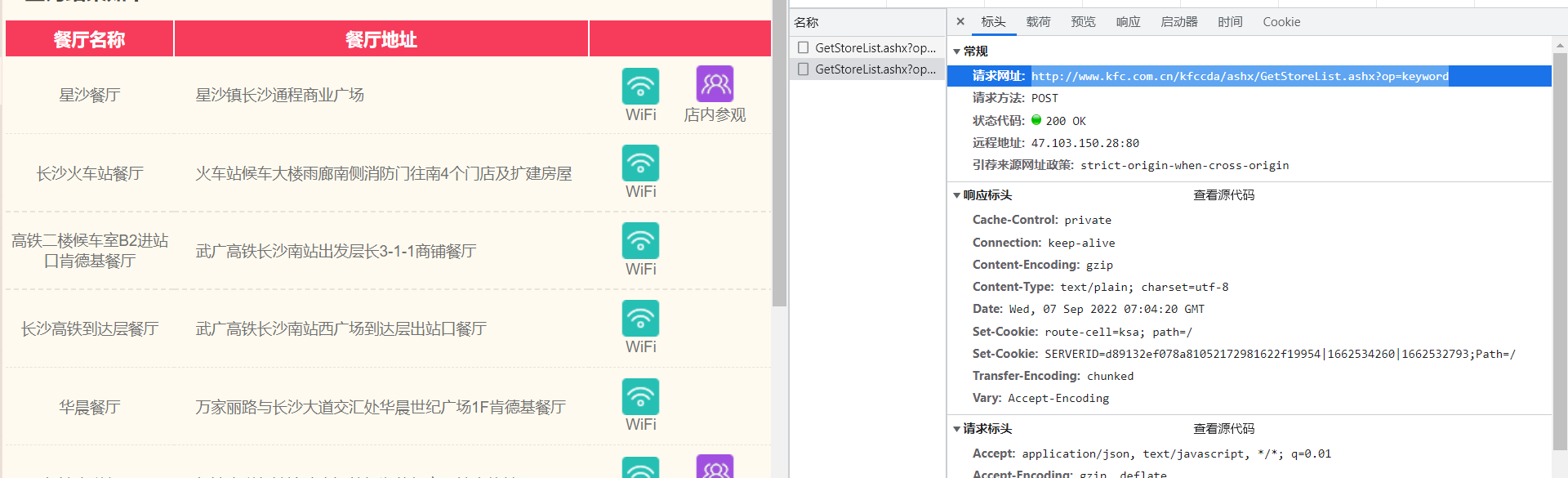Viewport: 1568px width, 478px height.
Task: Click 查看源代码 next to 响应标头
Action: click(1223, 195)
